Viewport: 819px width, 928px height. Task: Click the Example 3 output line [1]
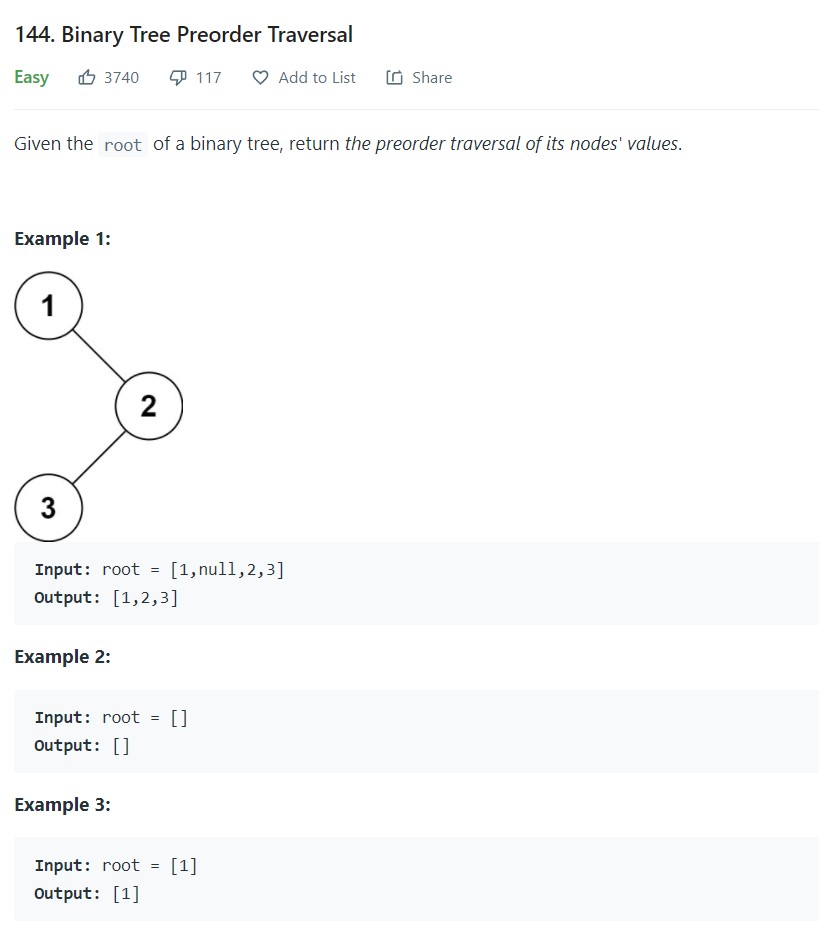(x=87, y=893)
